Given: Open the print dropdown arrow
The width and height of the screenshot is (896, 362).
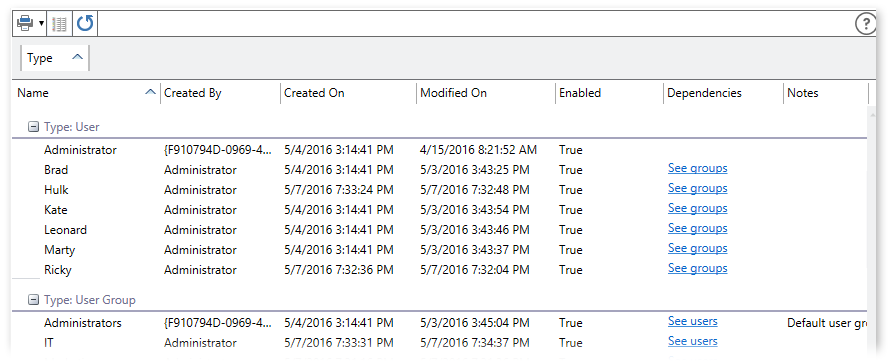Looking at the screenshot, I should 42,24.
